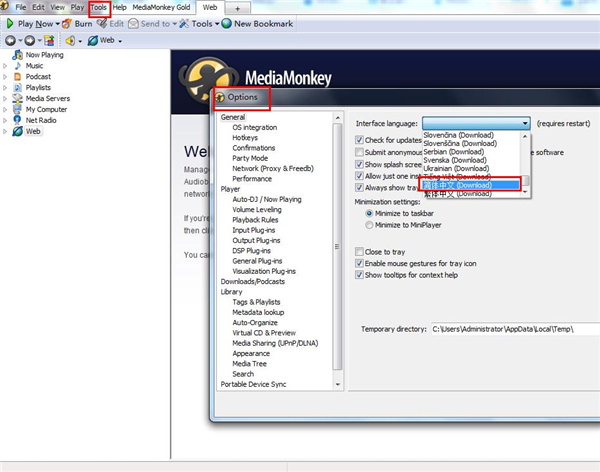Click the Send to device icon
The height and width of the screenshot is (472, 600).
pyautogui.click(x=133, y=24)
